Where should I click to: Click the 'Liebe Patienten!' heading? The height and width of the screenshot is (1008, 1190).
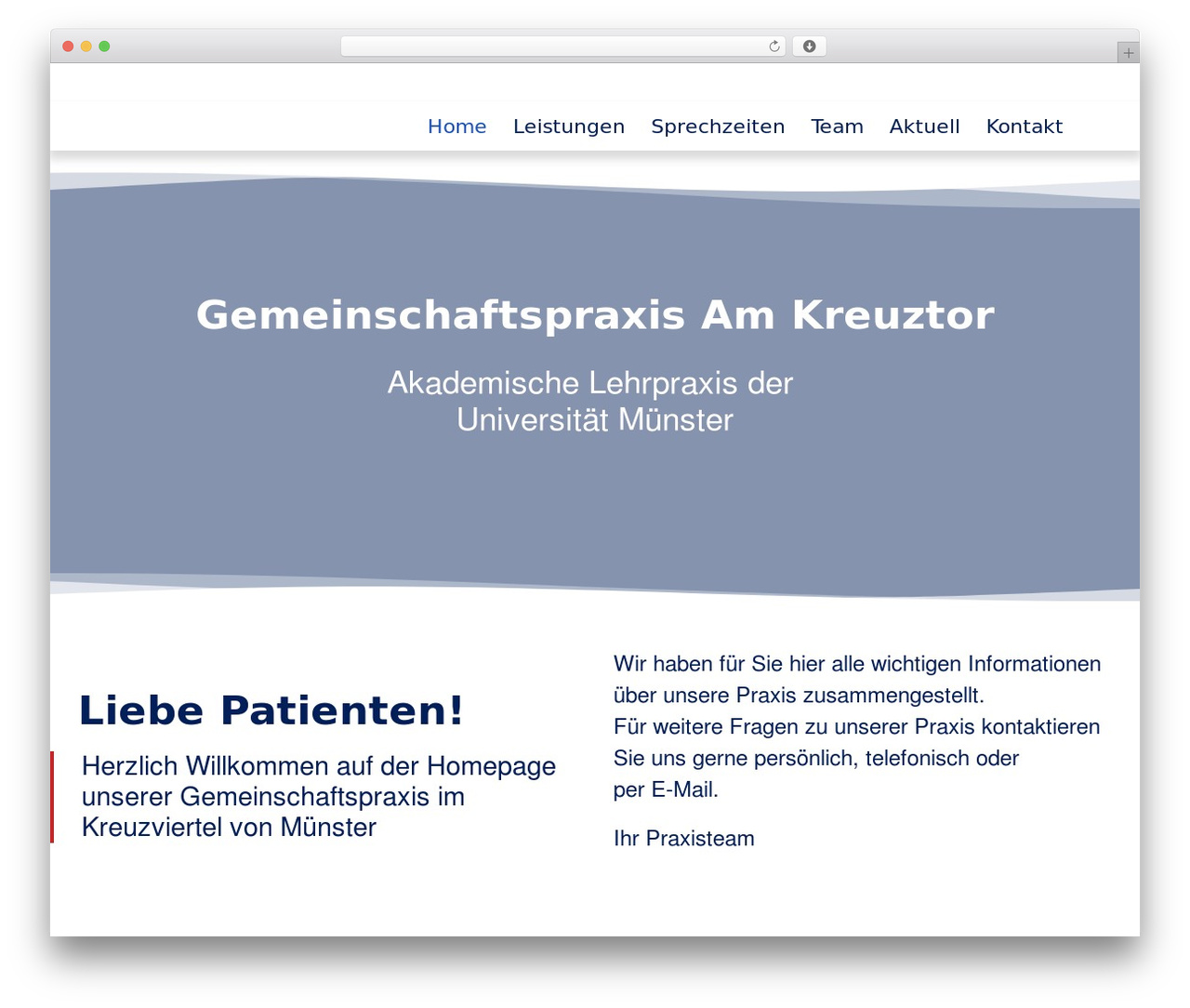point(271,710)
